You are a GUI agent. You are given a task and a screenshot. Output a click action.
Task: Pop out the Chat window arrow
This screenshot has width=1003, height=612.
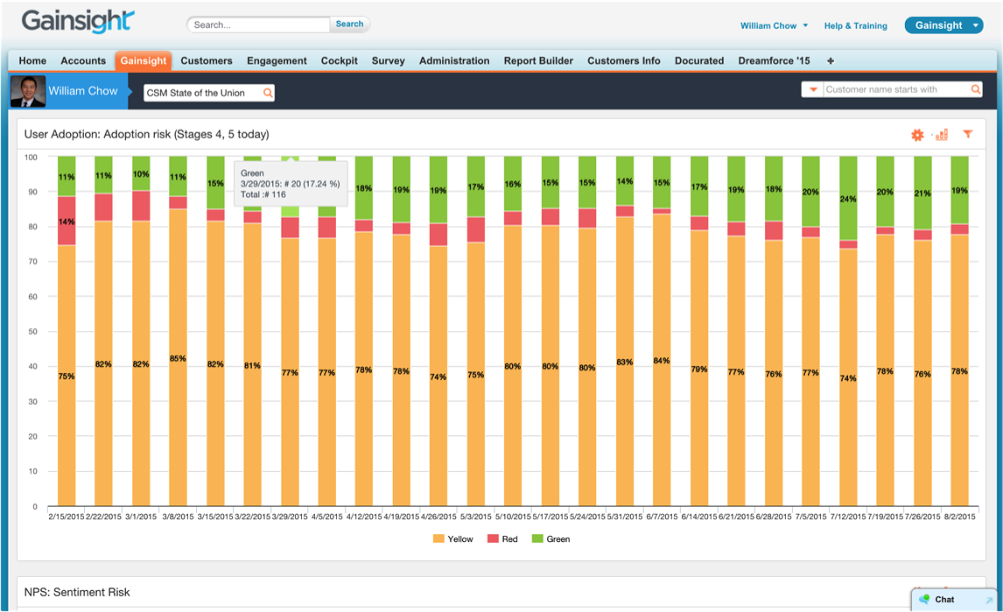point(989,600)
